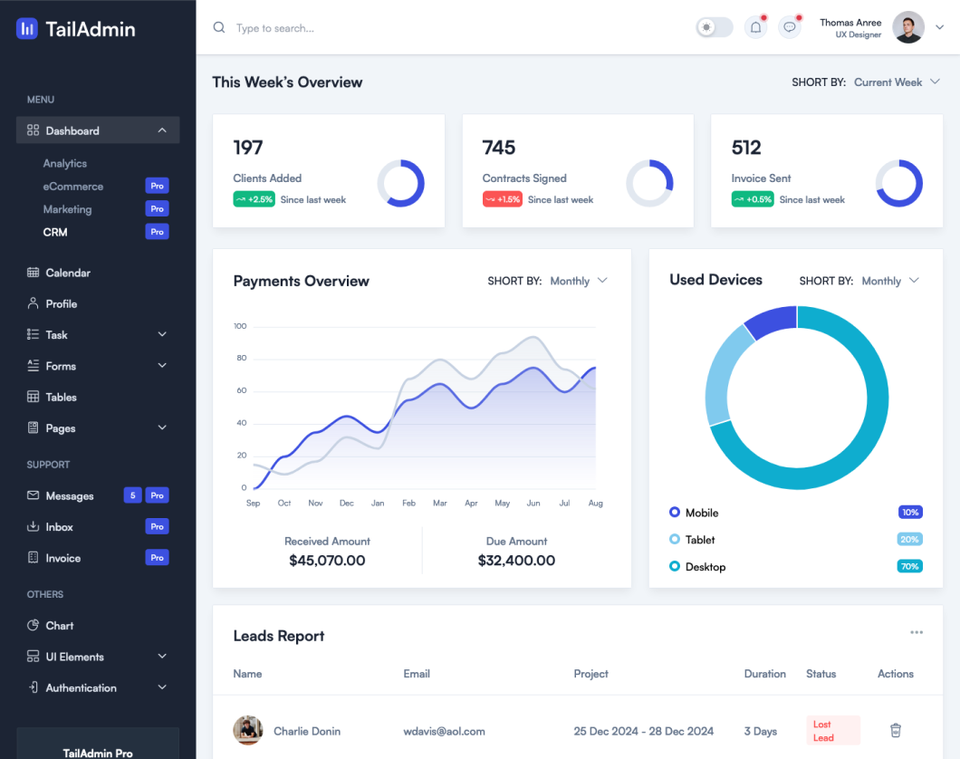
Task: Open Inbox from the Support section
Action: point(60,526)
